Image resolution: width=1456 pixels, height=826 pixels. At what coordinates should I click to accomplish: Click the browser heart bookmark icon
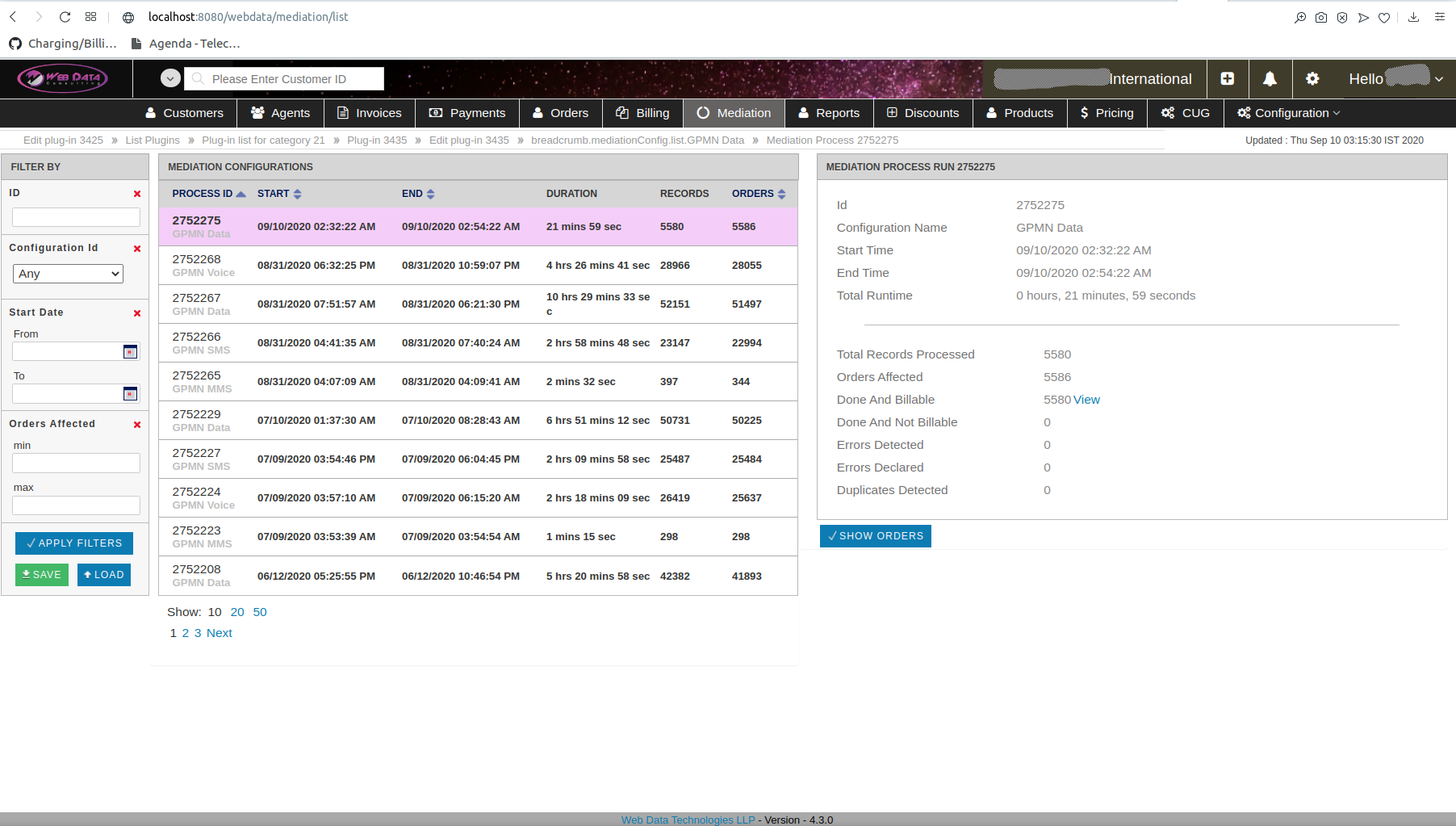(1384, 17)
